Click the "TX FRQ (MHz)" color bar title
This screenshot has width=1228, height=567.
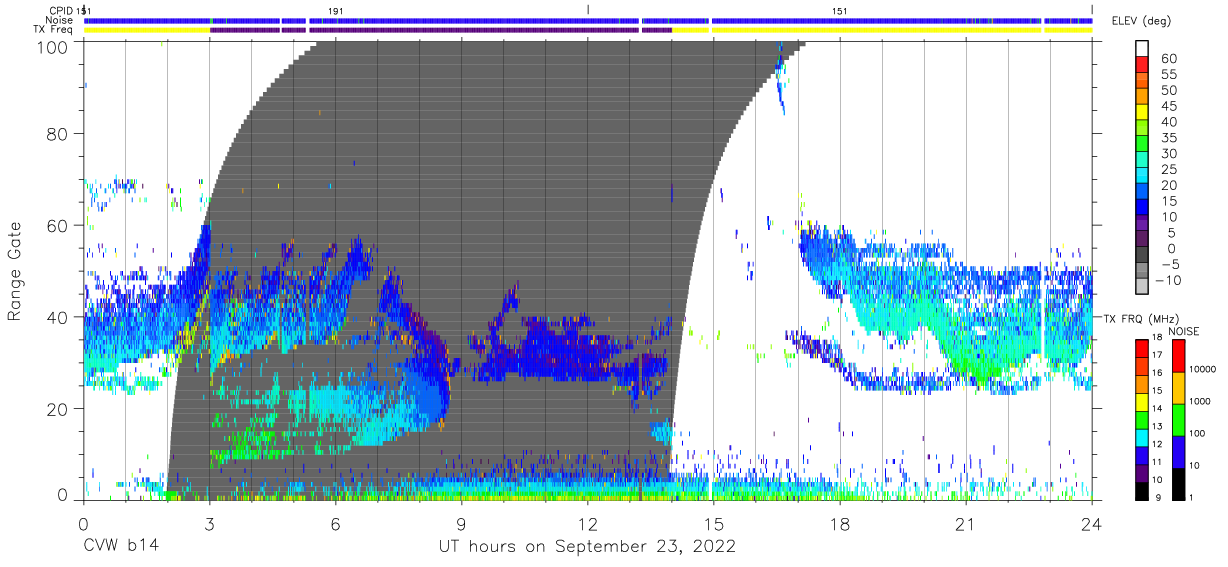point(1140,318)
